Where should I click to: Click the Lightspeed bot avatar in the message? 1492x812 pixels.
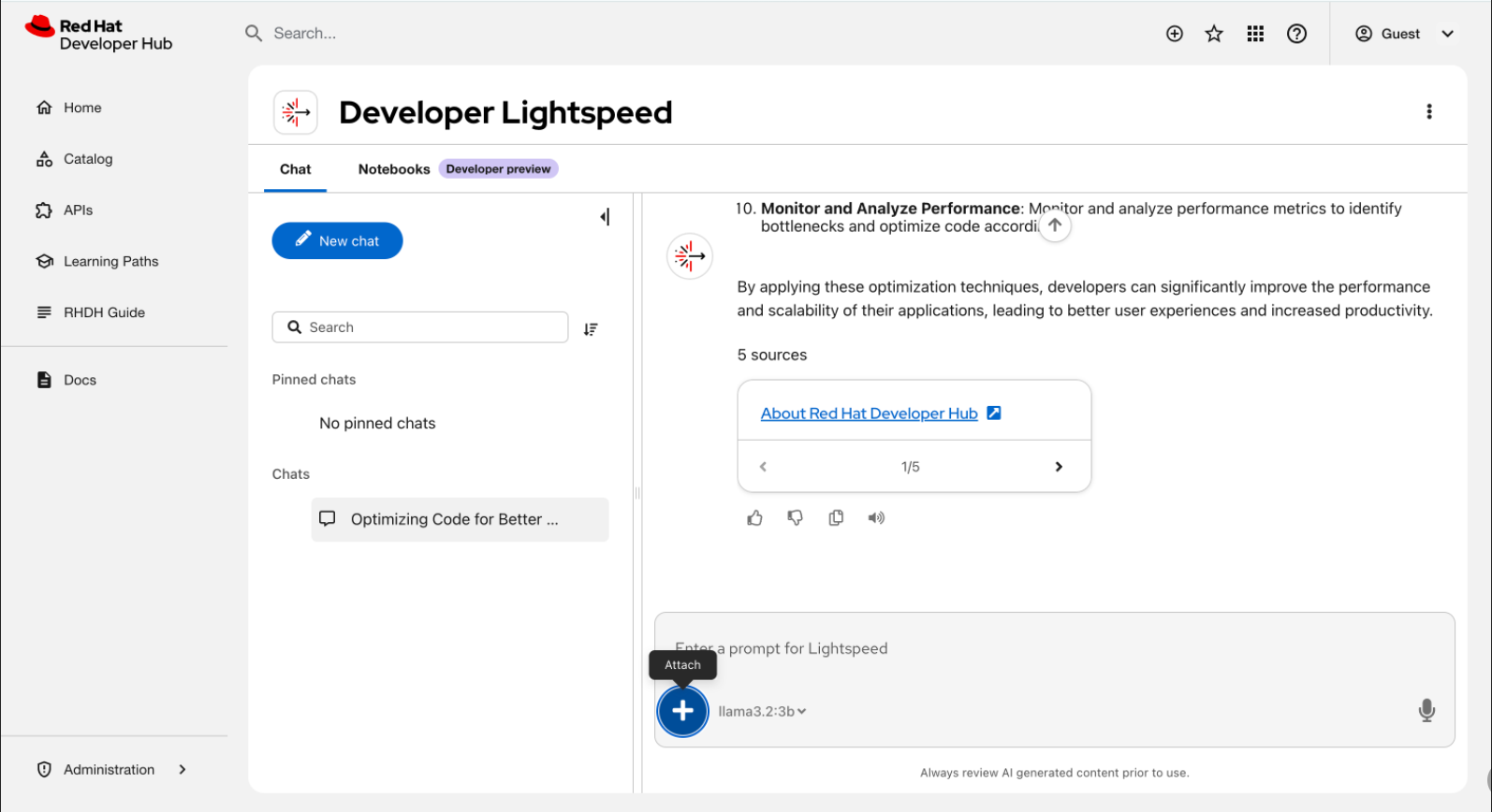(690, 256)
